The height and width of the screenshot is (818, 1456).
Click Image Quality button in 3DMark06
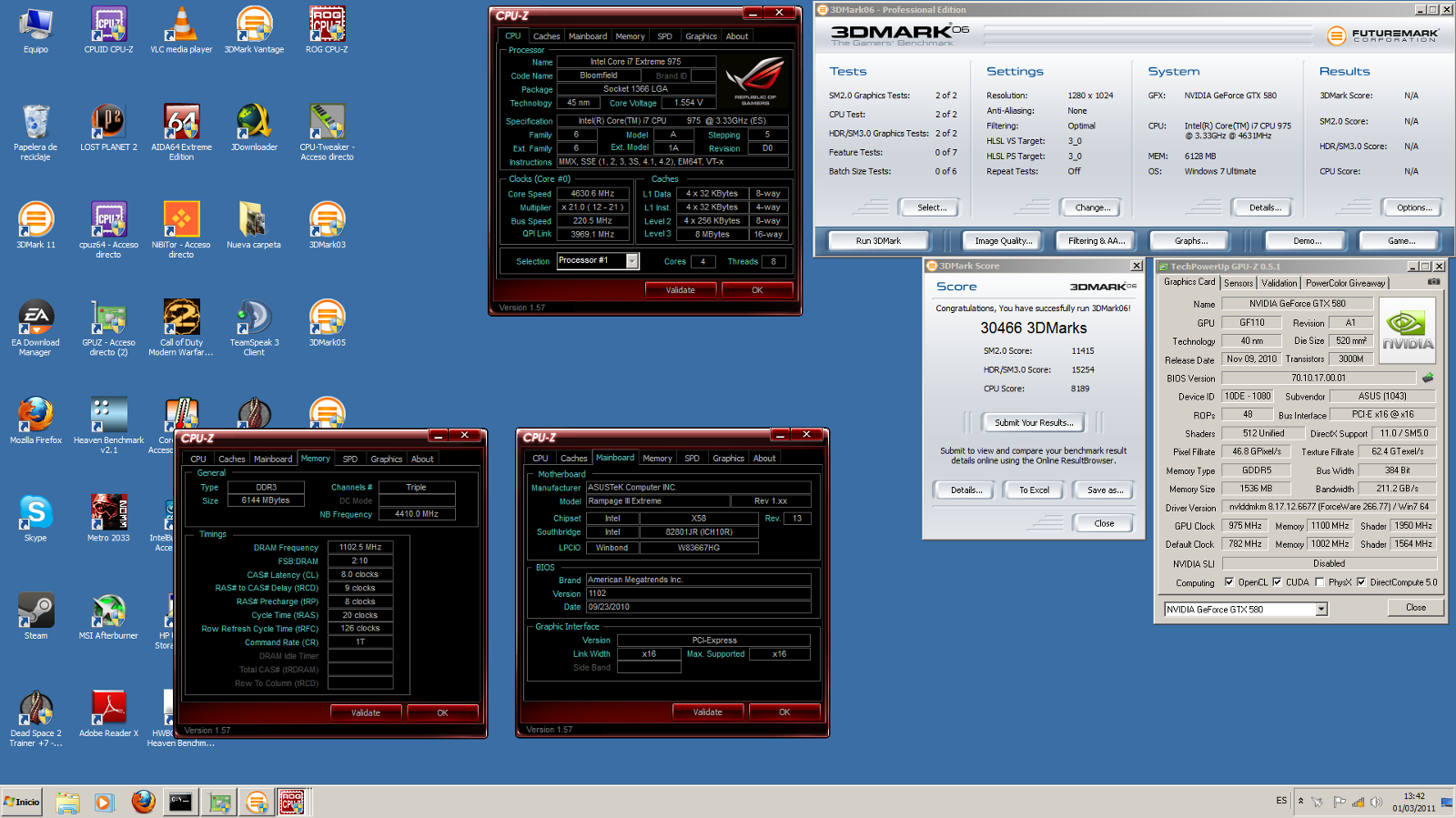coord(1004,241)
